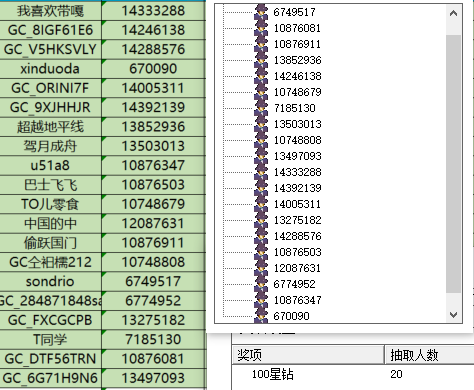Click the user icon beside 13503013 in list
The width and height of the screenshot is (474, 390).
(261, 124)
